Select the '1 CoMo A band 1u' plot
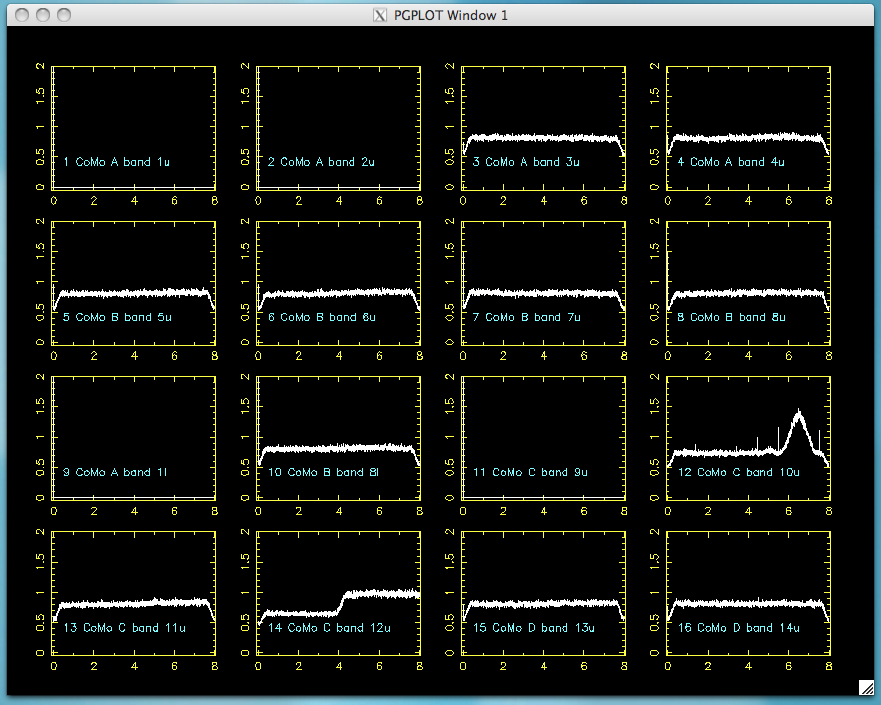 click(x=134, y=127)
